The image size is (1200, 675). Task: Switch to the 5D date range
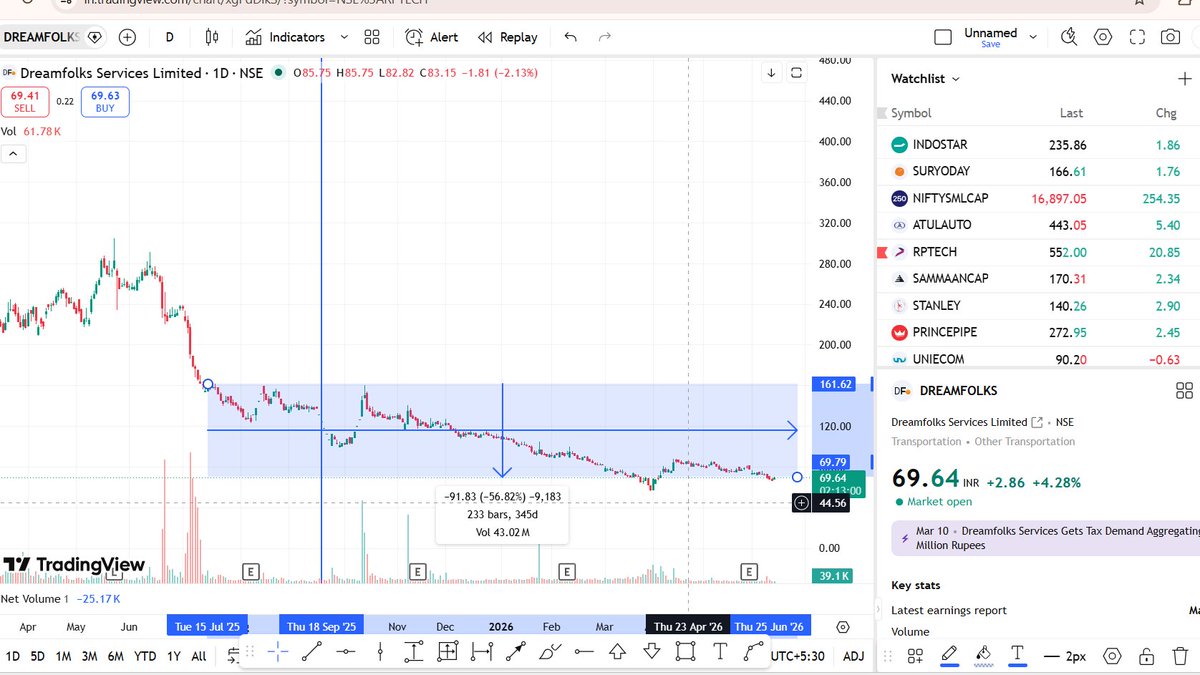pos(37,656)
